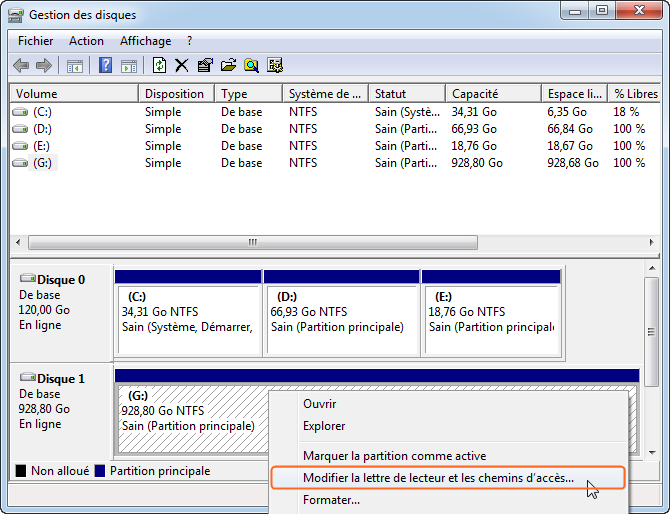Click the disk pane vertical scrollbar thumb
670x514 pixels.
coord(652,332)
